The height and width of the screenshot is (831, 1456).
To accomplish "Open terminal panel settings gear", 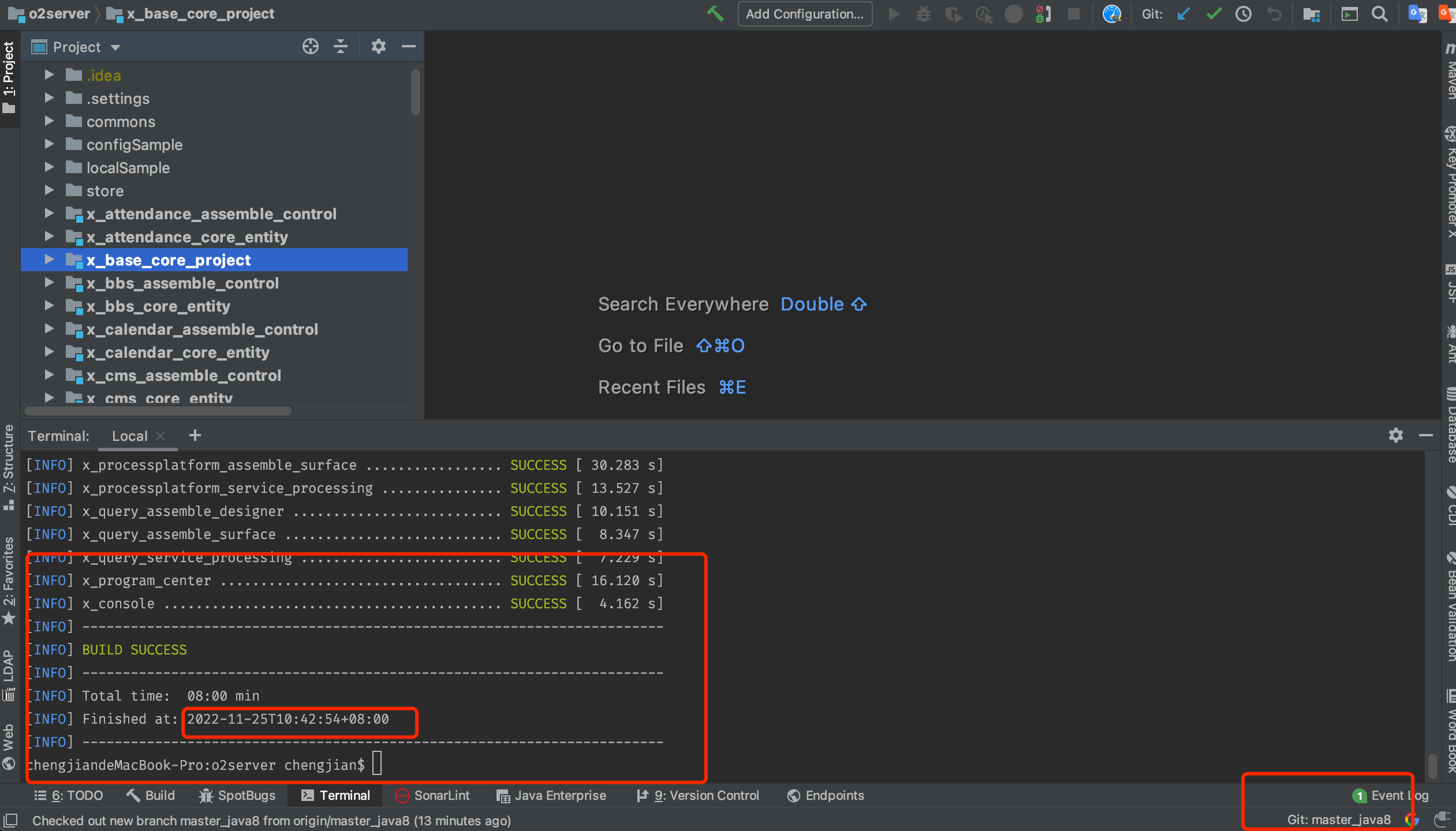I will (x=1395, y=435).
